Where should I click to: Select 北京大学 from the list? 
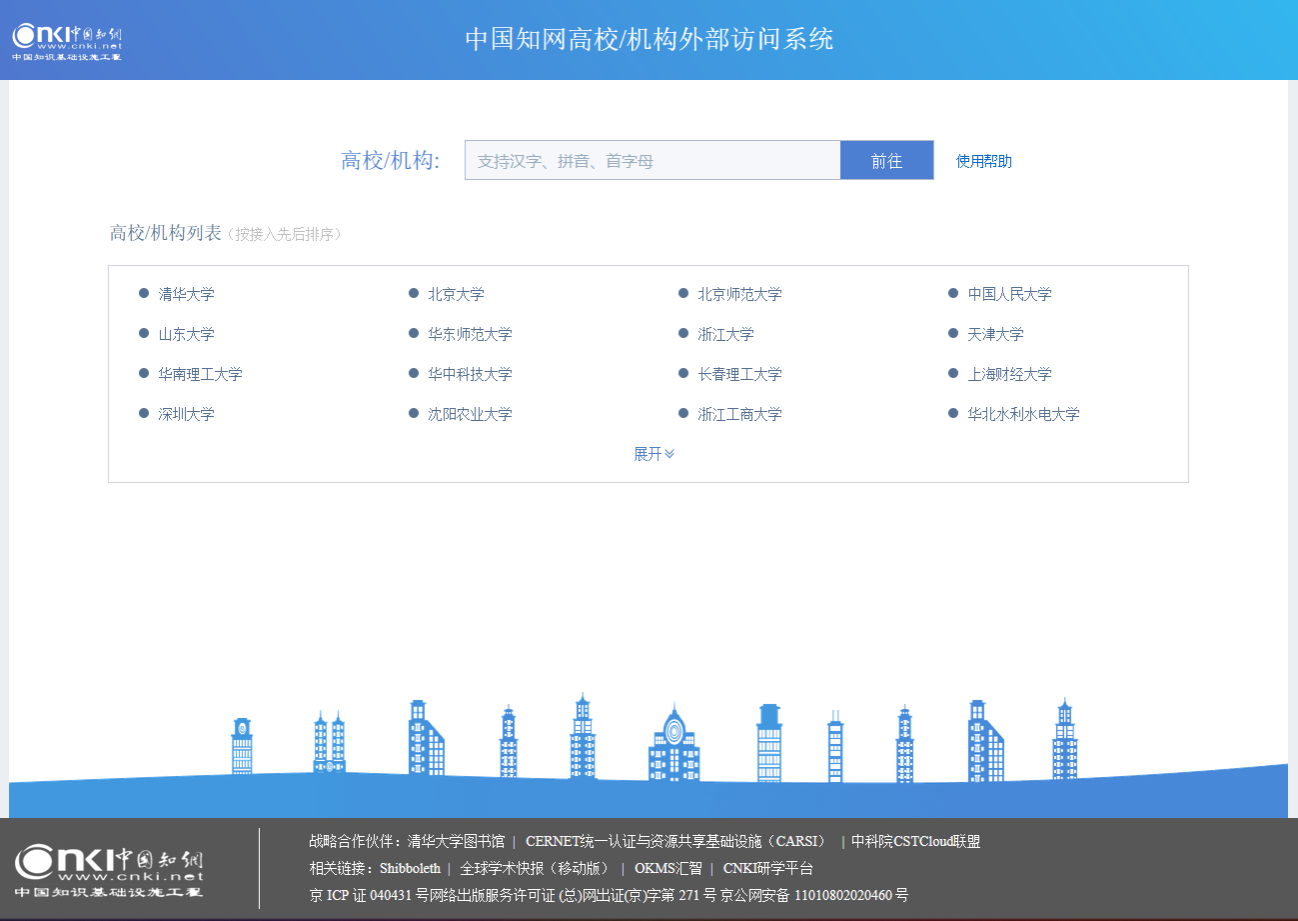(456, 294)
